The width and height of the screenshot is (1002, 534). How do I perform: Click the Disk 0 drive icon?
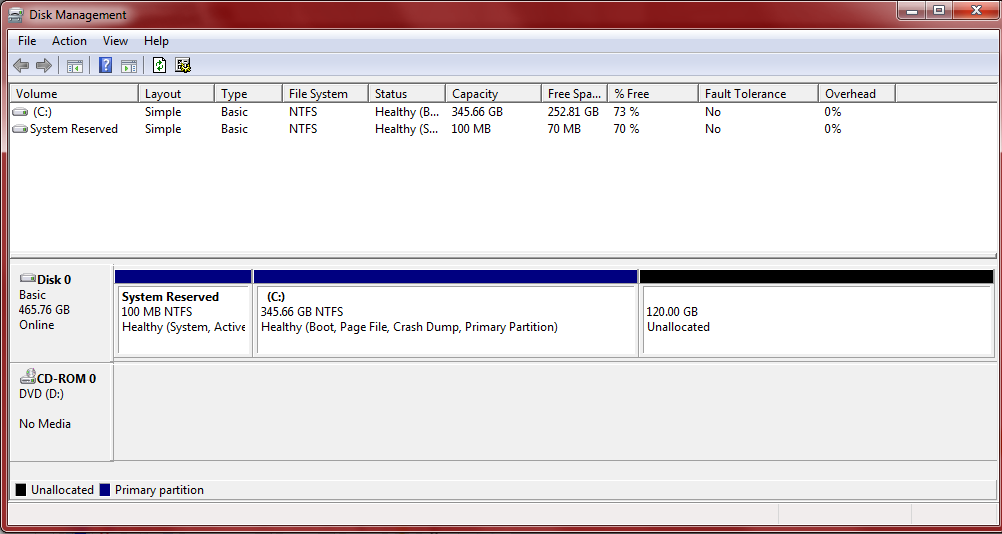28,278
